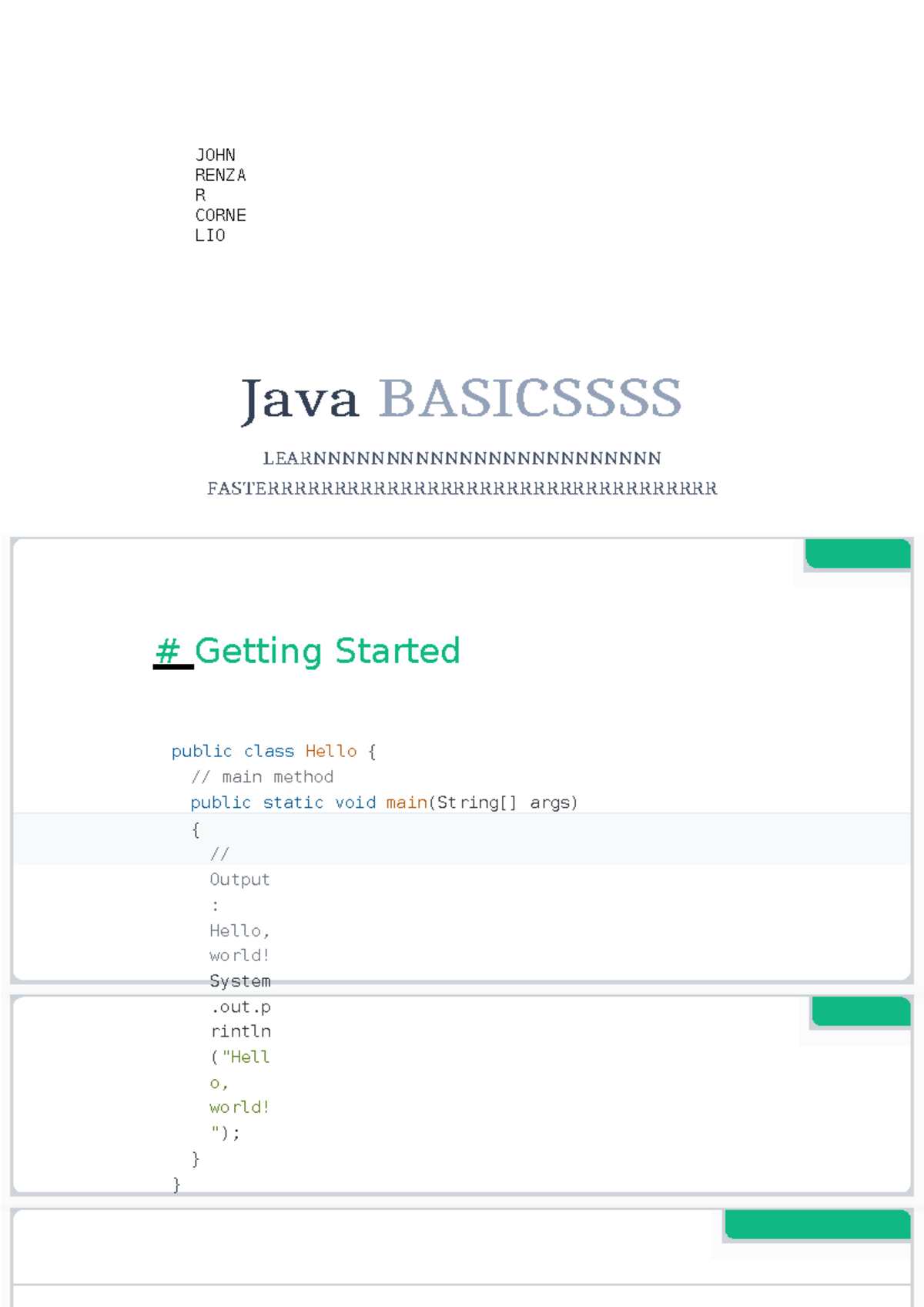The height and width of the screenshot is (1307, 924).
Task: Click the "System" code text
Action: click(240, 981)
